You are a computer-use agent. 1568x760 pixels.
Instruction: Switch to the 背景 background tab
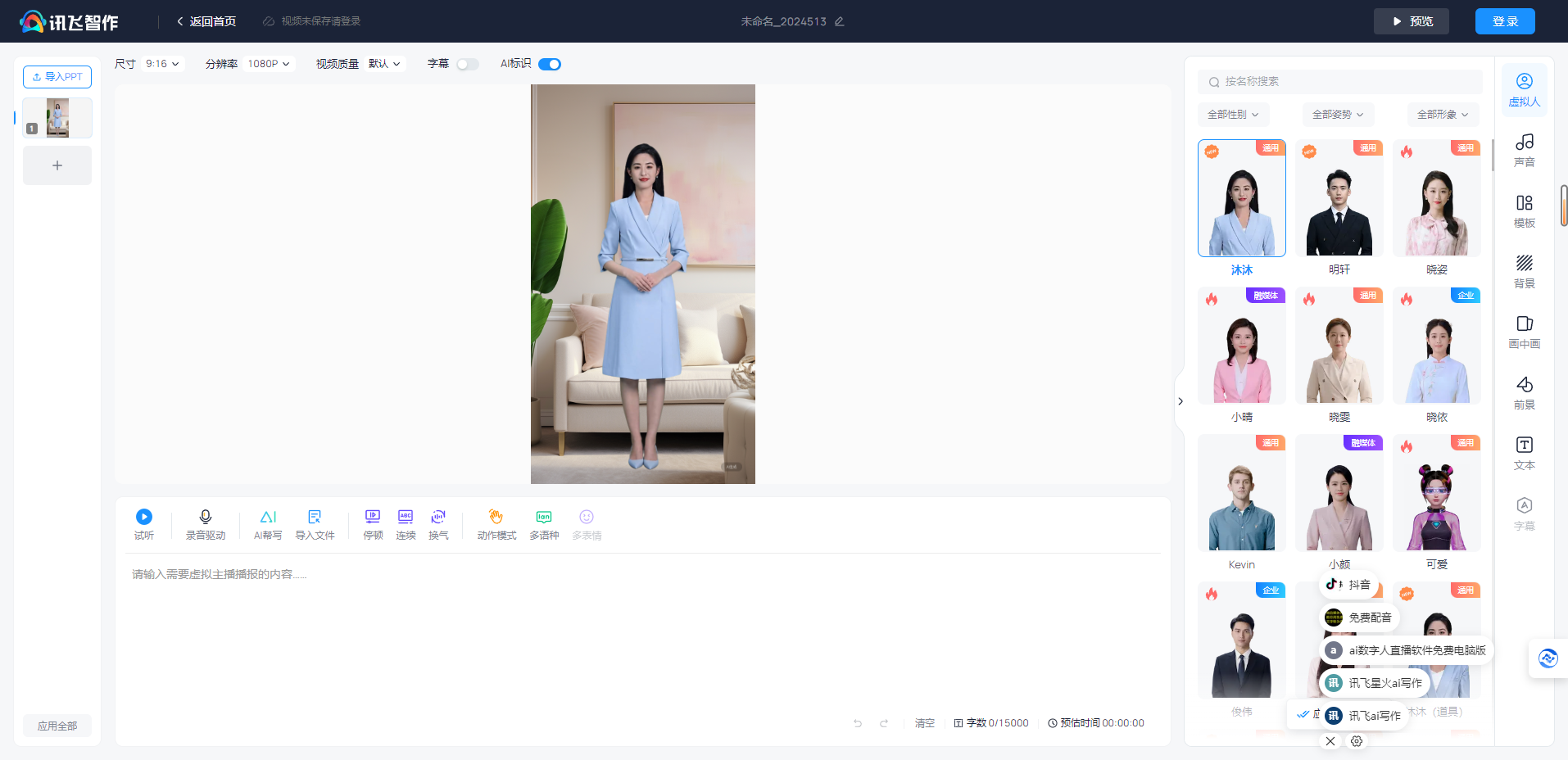click(x=1524, y=271)
